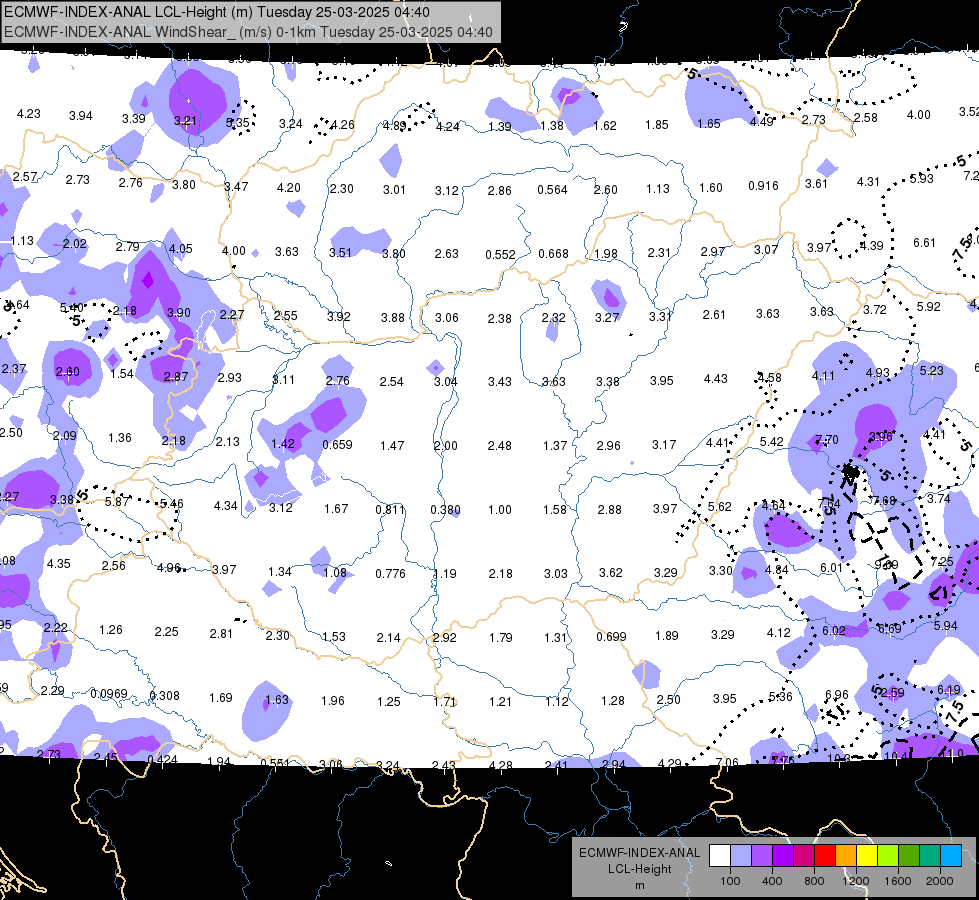Screen dimensions: 979x900
Task: Click the wind shear value 5.36
Action: pos(780,696)
